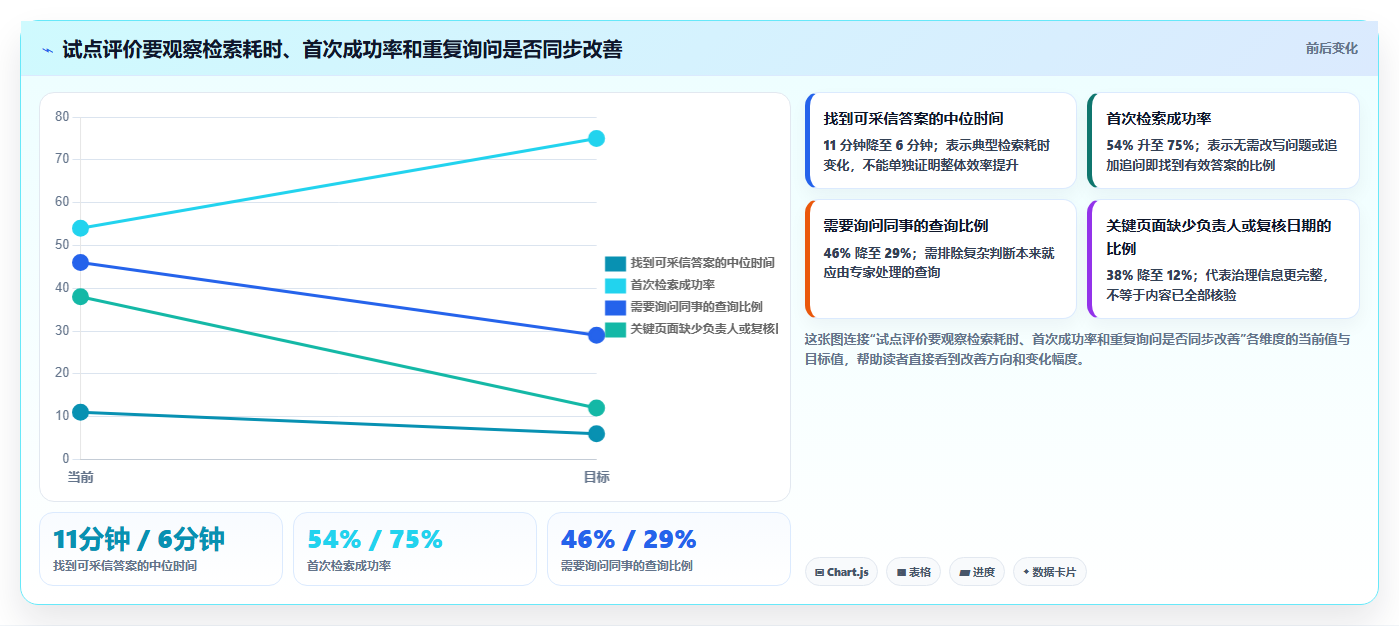
Task: Select the 目标 data point at value 75
Action: [596, 138]
